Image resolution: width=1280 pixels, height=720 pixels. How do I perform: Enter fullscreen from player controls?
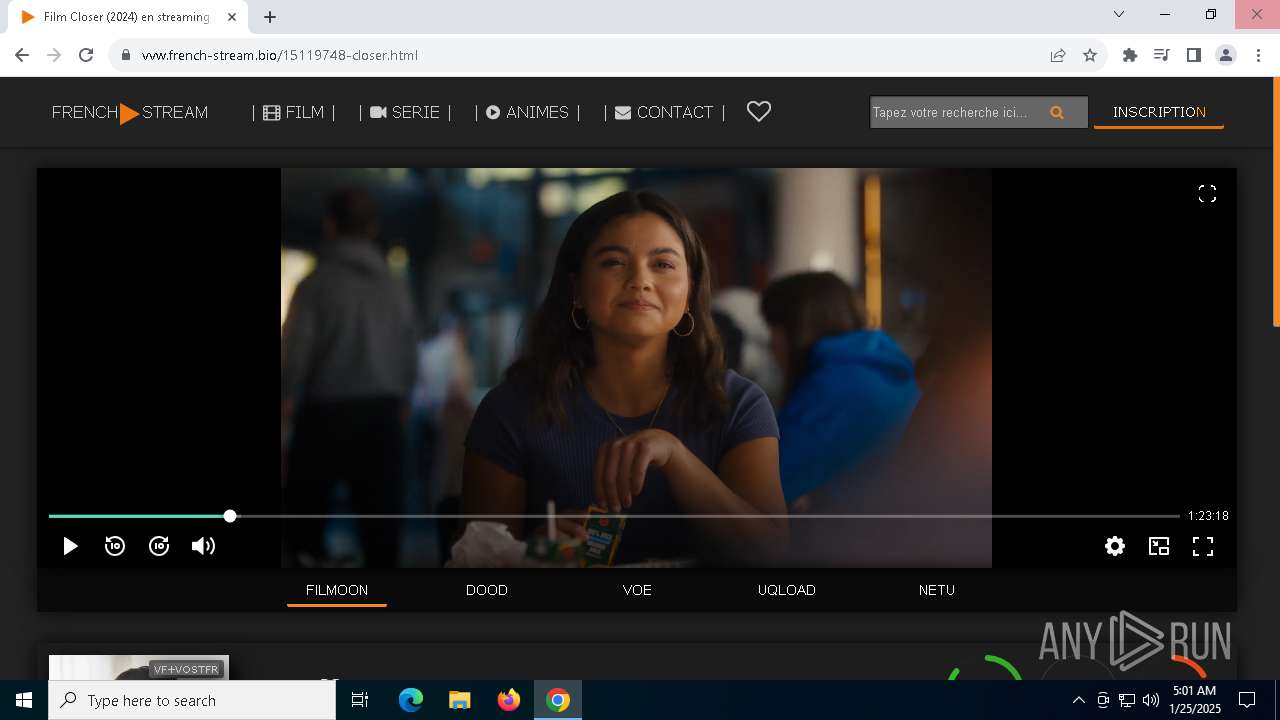point(1203,546)
